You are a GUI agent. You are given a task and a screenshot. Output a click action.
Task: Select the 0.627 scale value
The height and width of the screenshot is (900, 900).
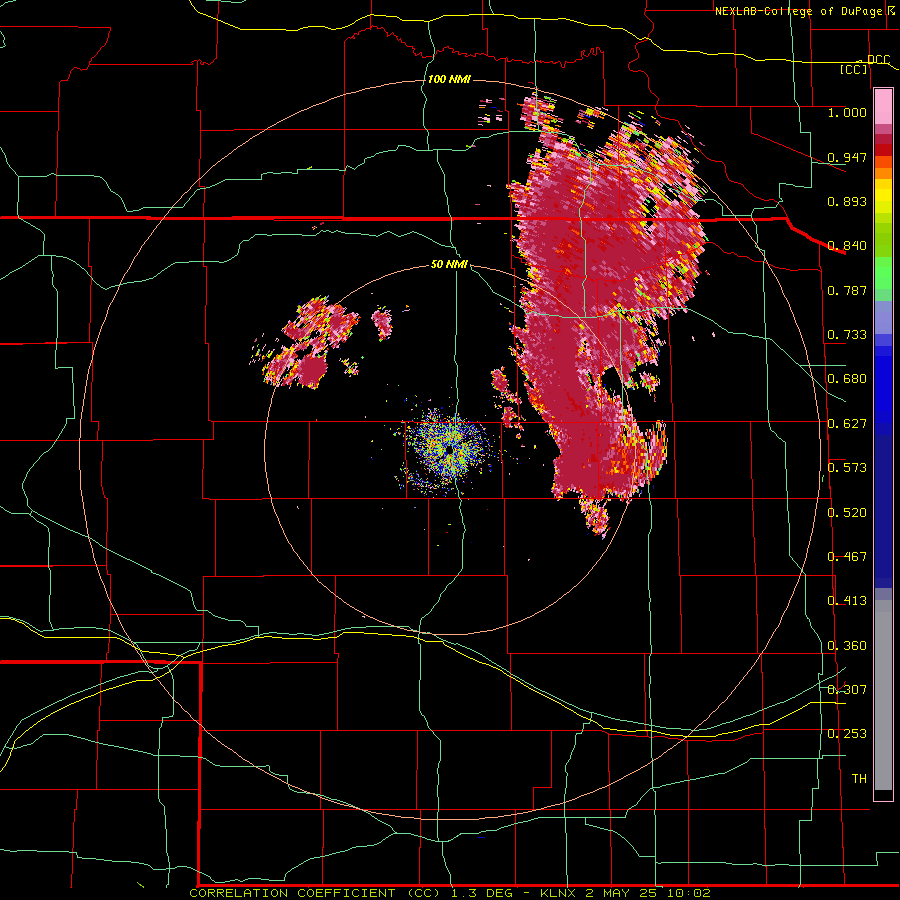[x=847, y=424]
